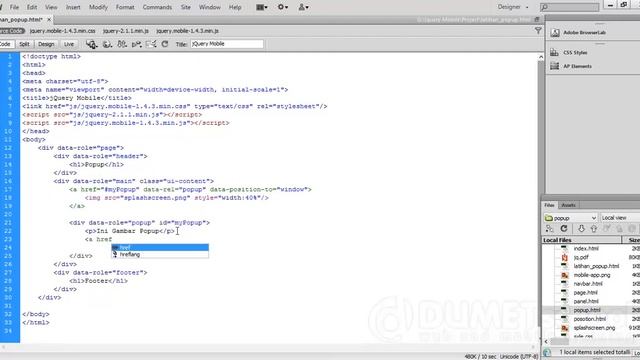The width and height of the screenshot is (640, 360).
Task: Click the filter icon for related files
Action: pos(538,31)
